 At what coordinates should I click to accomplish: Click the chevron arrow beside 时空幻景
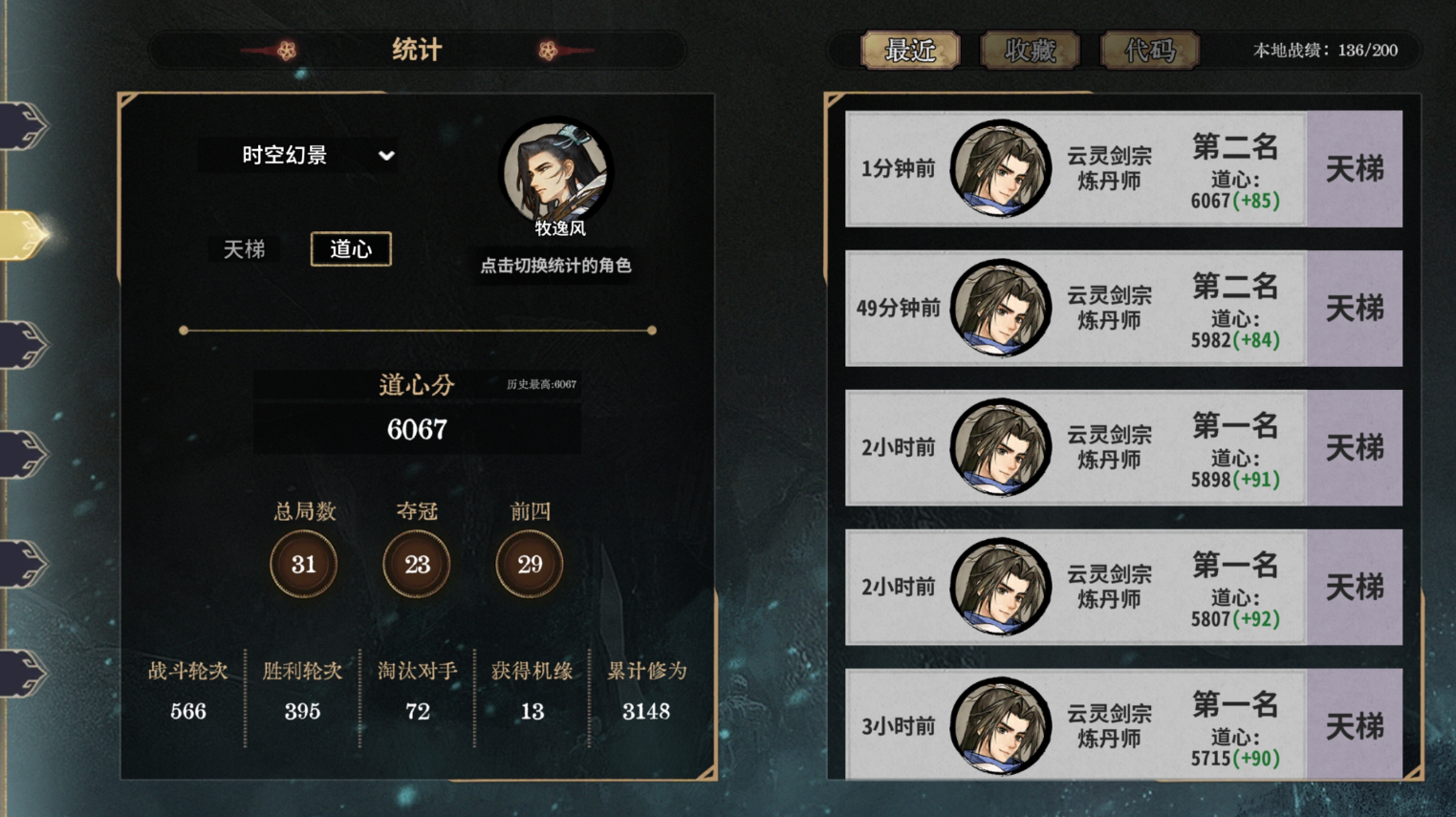point(385,155)
